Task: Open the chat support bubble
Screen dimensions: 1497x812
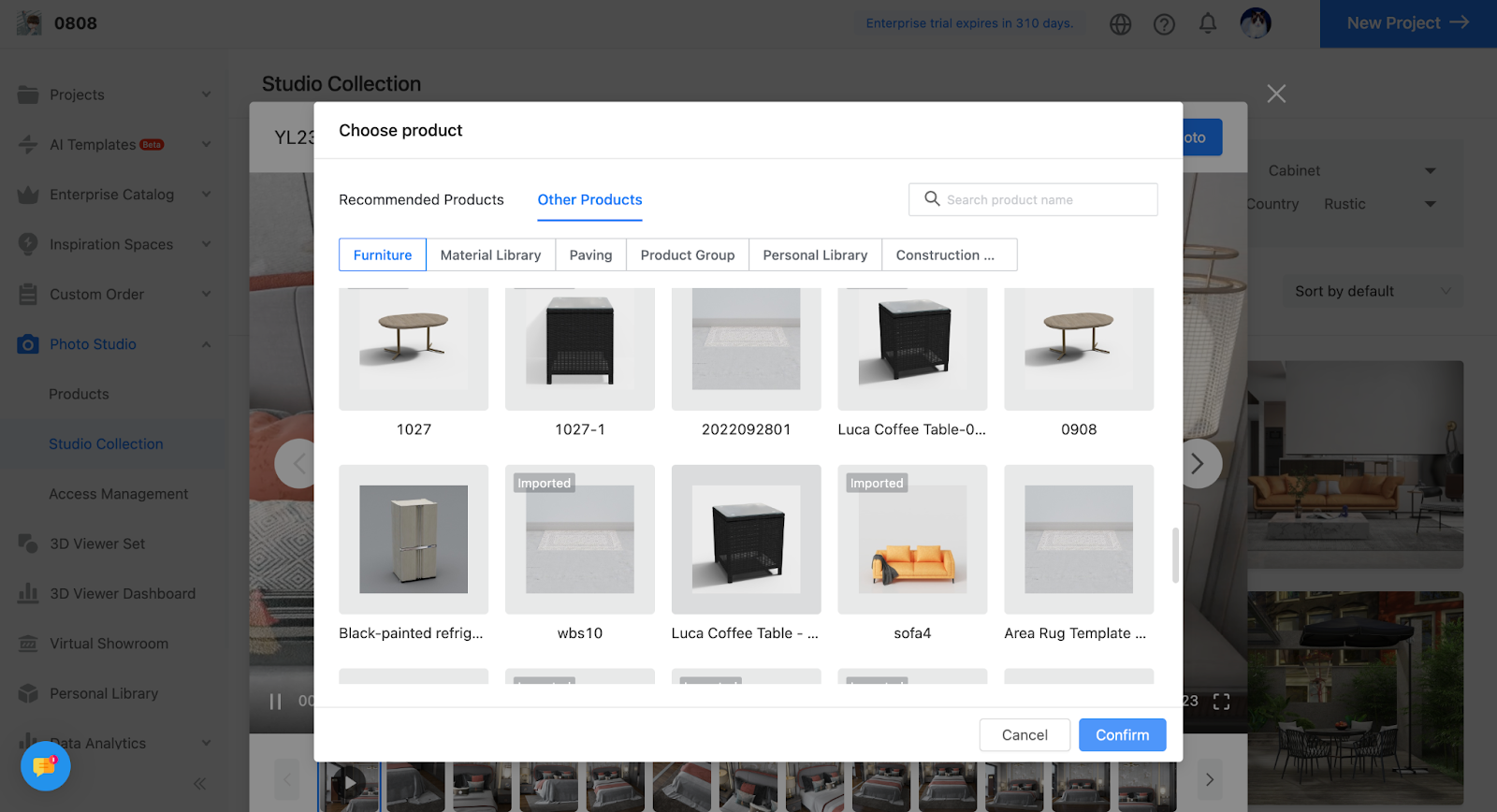Action: click(x=45, y=766)
